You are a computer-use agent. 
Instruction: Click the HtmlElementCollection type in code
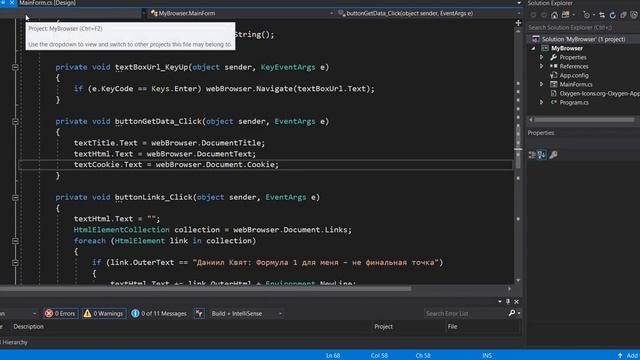(121, 230)
